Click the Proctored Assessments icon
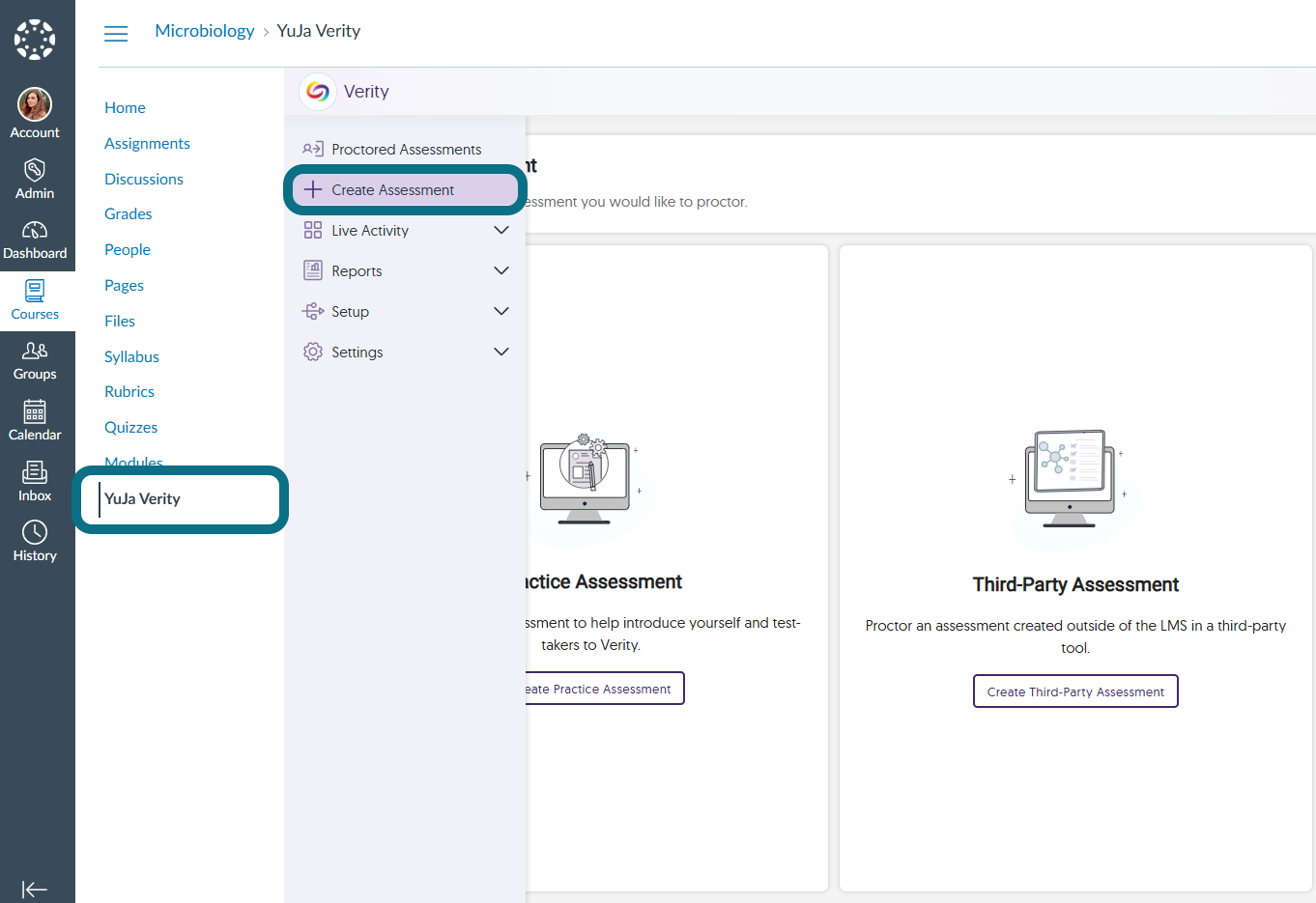Viewport: 1316px width, 903px height. pyautogui.click(x=313, y=149)
